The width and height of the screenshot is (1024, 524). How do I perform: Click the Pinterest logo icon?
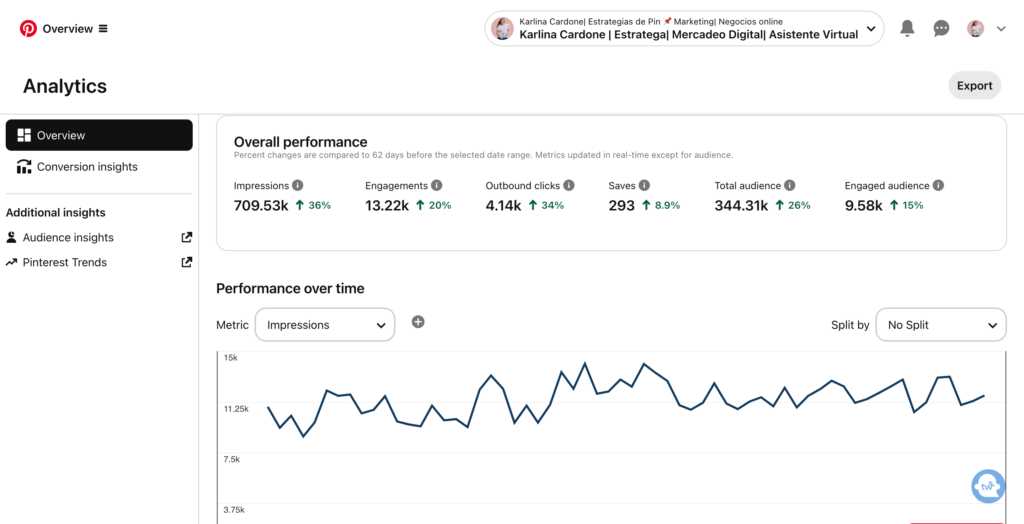28,29
